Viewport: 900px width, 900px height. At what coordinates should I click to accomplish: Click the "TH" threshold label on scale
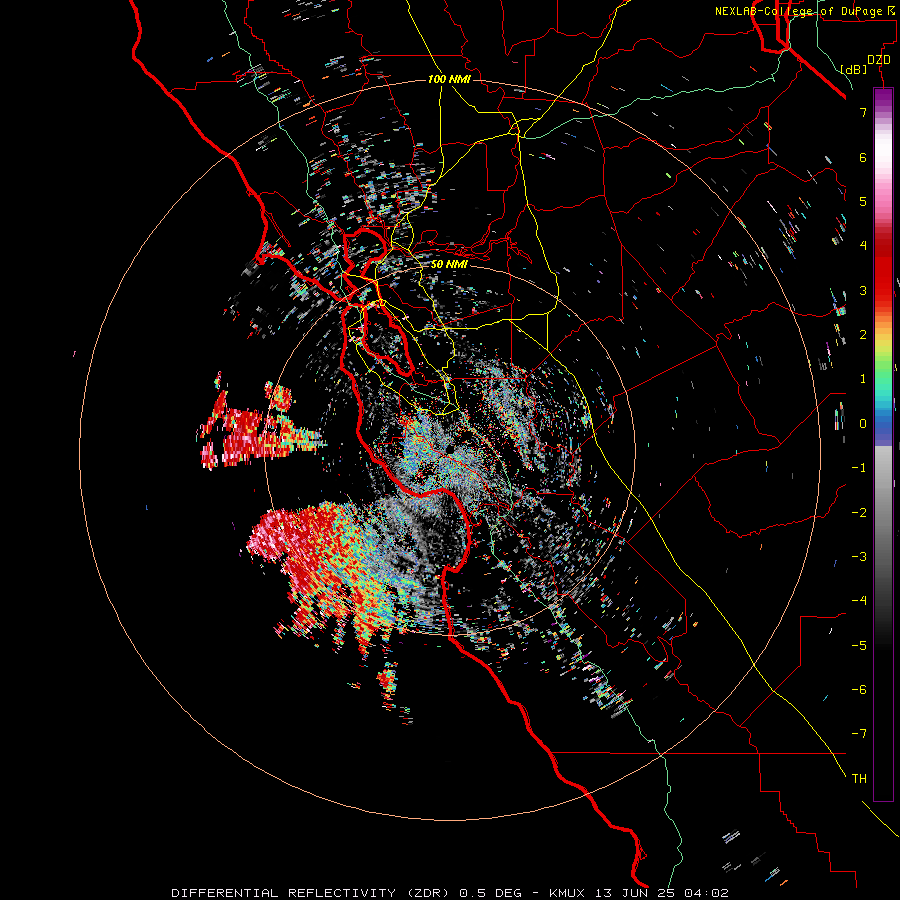[x=859, y=779]
